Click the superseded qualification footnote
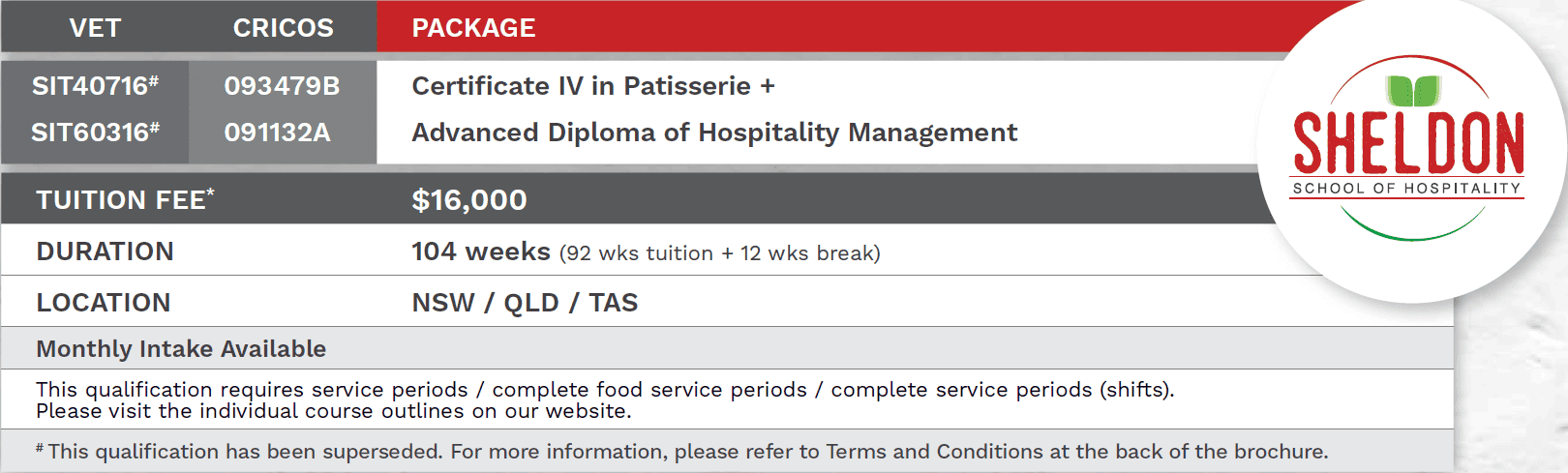Image resolution: width=1568 pixels, height=473 pixels. tap(682, 452)
